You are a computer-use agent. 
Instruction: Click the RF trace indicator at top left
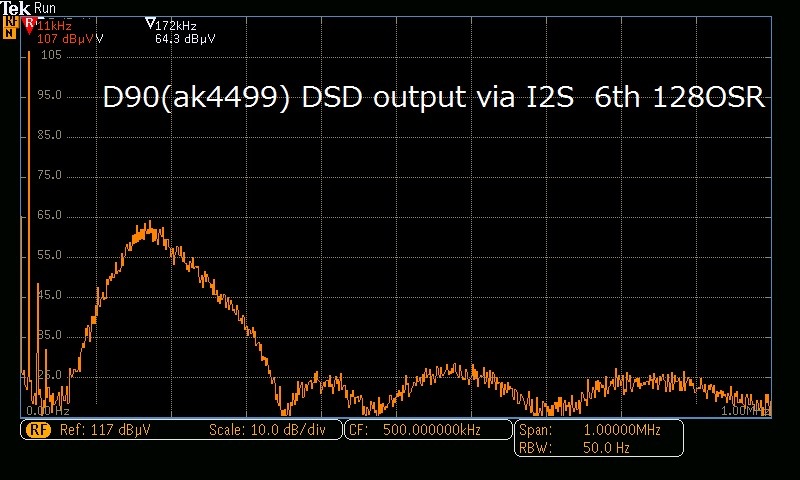point(10,21)
